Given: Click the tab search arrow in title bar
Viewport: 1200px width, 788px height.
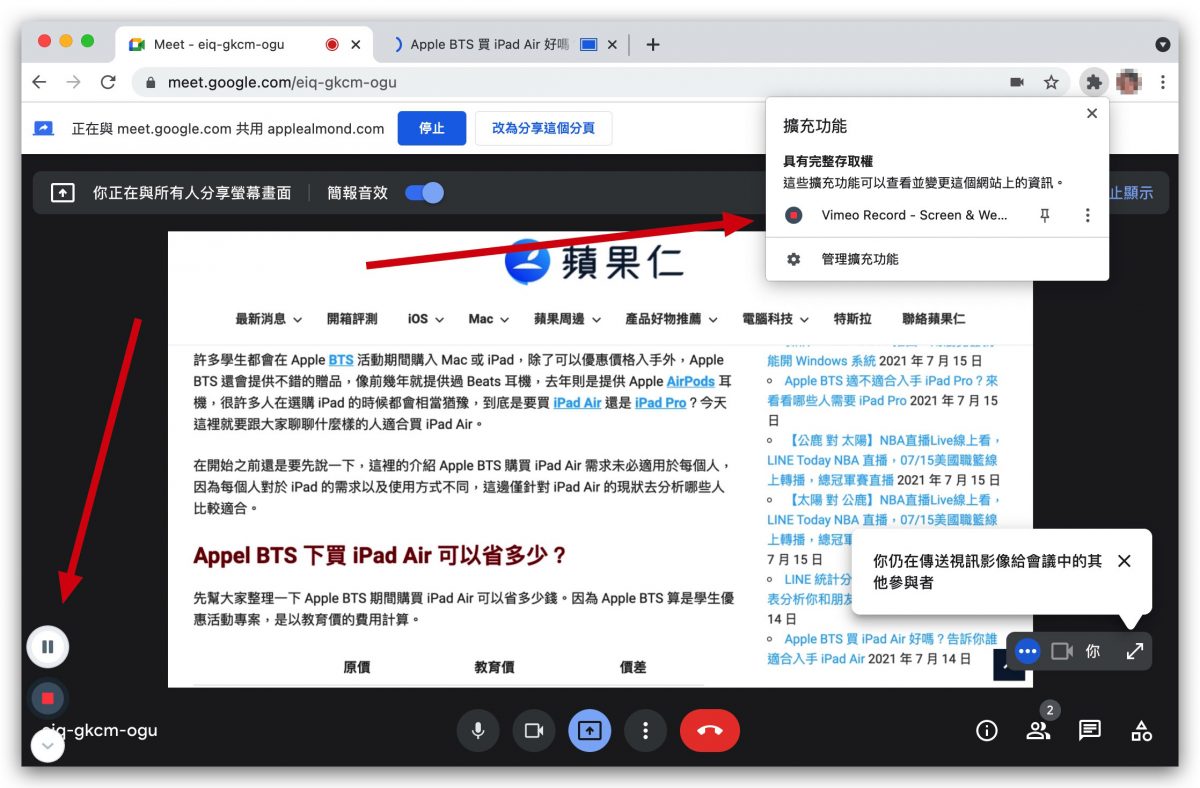Looking at the screenshot, I should tap(1162, 44).
